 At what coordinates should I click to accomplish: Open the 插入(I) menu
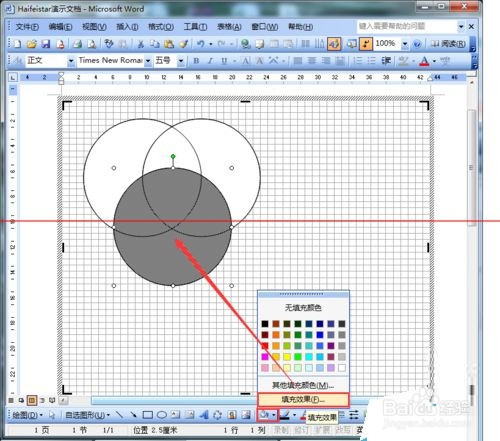127,27
